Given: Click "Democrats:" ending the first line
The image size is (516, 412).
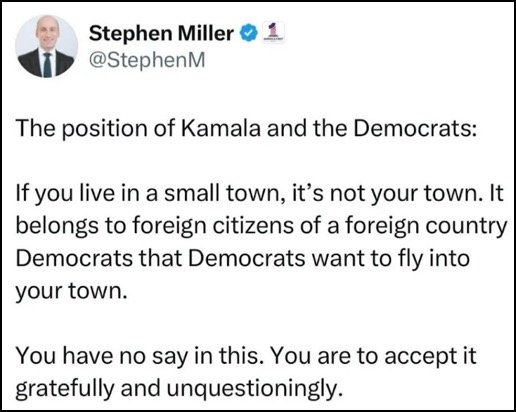Looking at the screenshot, I should point(415,128).
